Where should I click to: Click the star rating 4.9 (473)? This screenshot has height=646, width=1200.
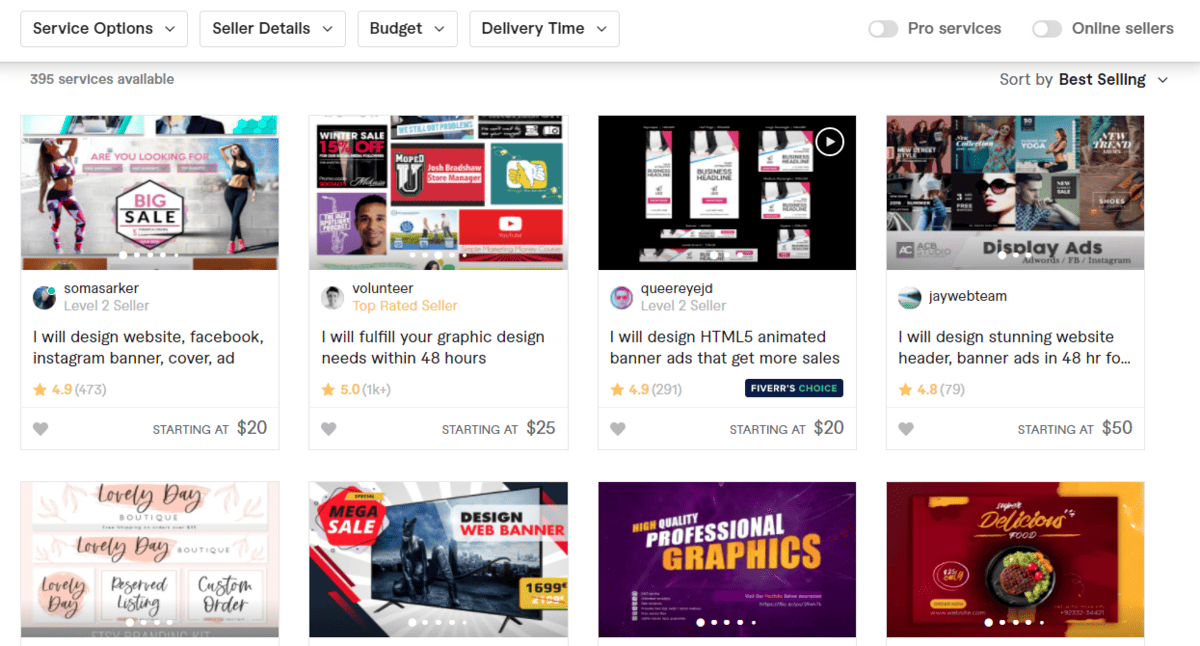point(70,389)
